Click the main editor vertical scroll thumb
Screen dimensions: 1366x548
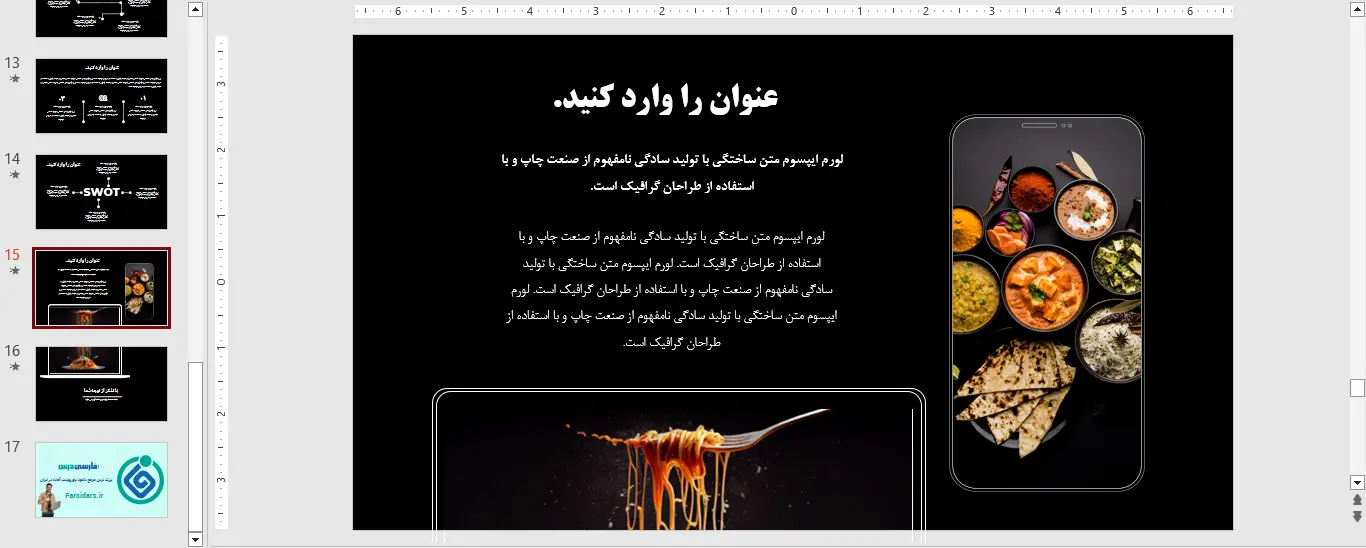pyautogui.click(x=1357, y=388)
